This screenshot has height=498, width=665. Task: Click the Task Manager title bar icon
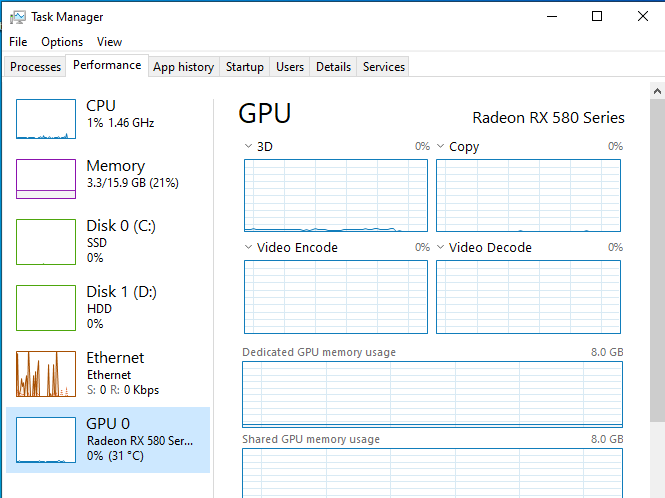tap(18, 17)
